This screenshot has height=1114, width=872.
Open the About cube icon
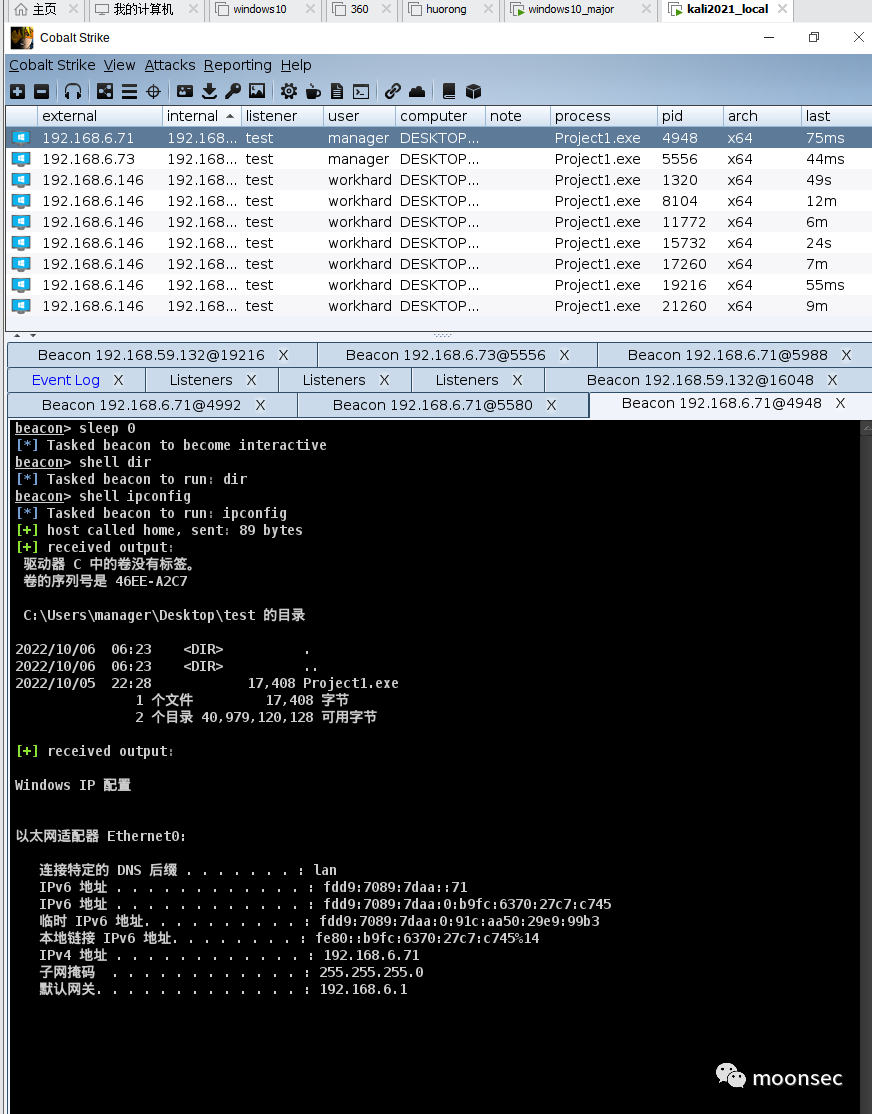pos(473,91)
